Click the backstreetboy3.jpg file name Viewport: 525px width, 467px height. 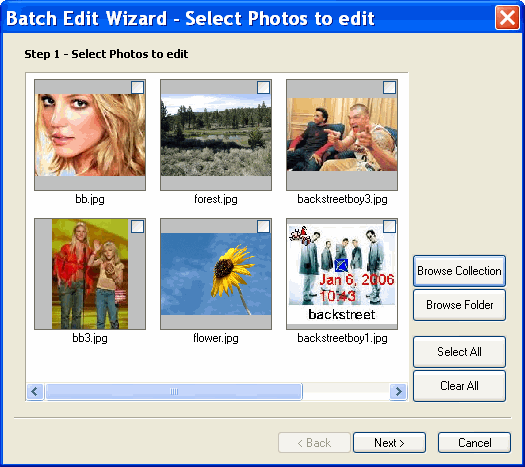[342, 199]
